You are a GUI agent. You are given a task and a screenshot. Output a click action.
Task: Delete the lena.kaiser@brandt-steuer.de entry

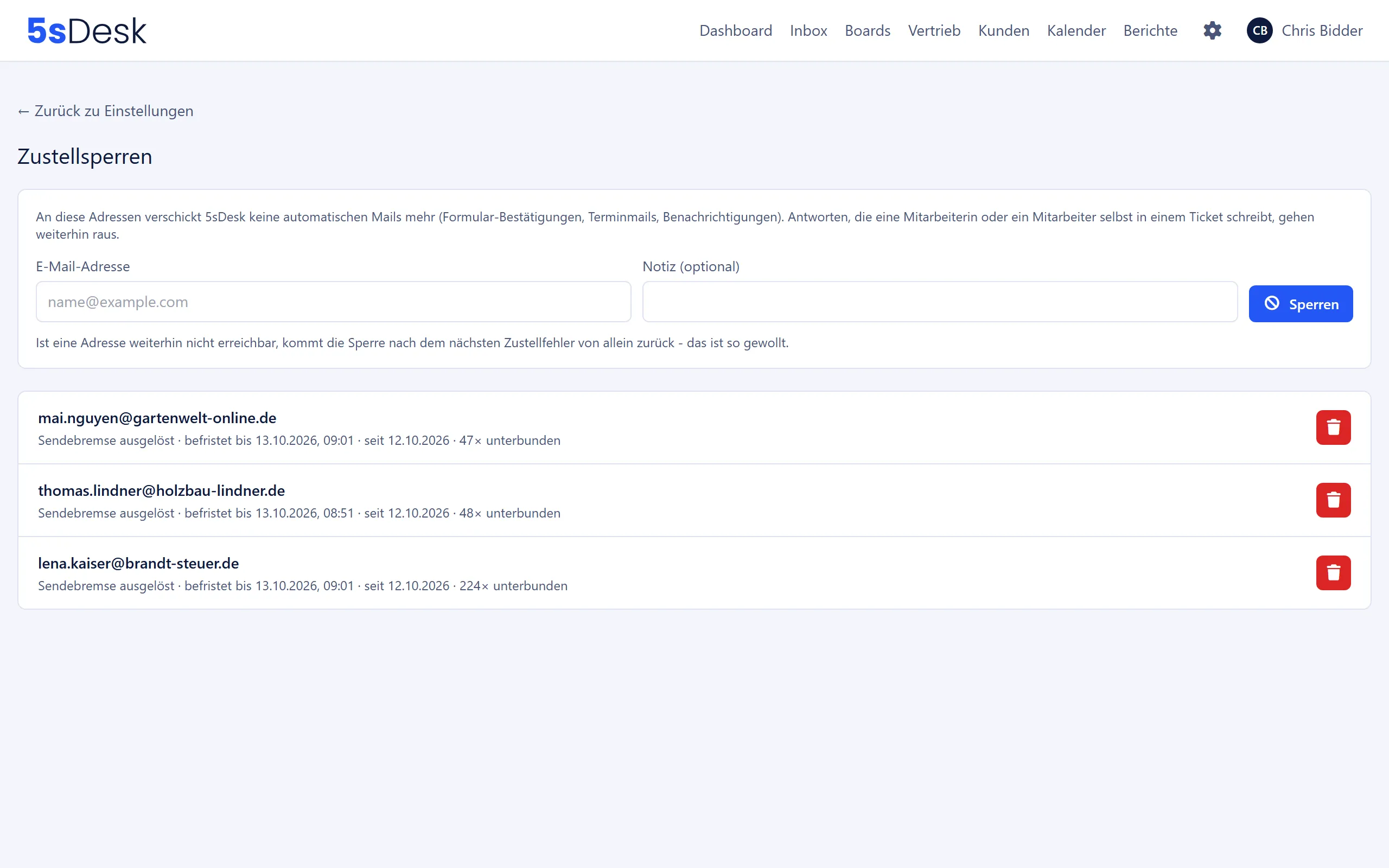(x=1333, y=573)
